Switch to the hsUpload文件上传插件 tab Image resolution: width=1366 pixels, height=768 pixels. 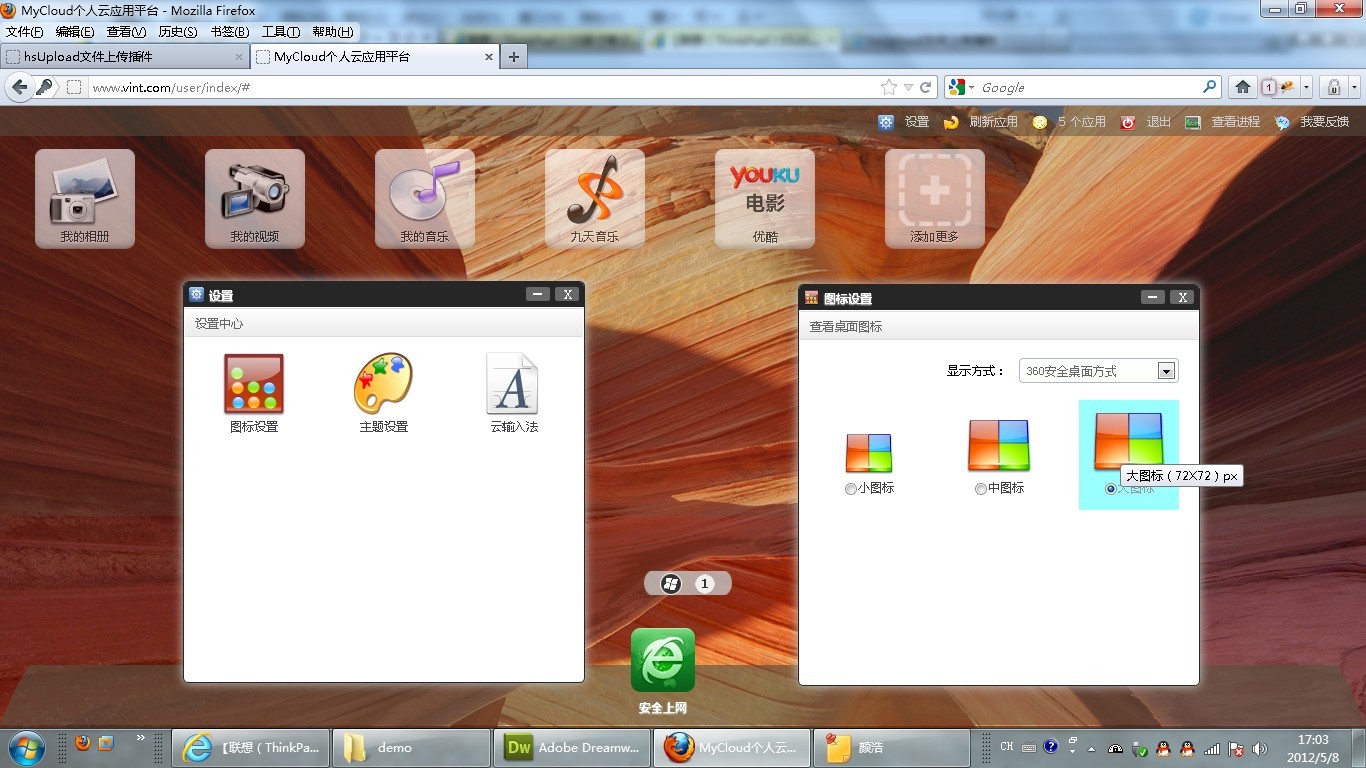(125, 57)
